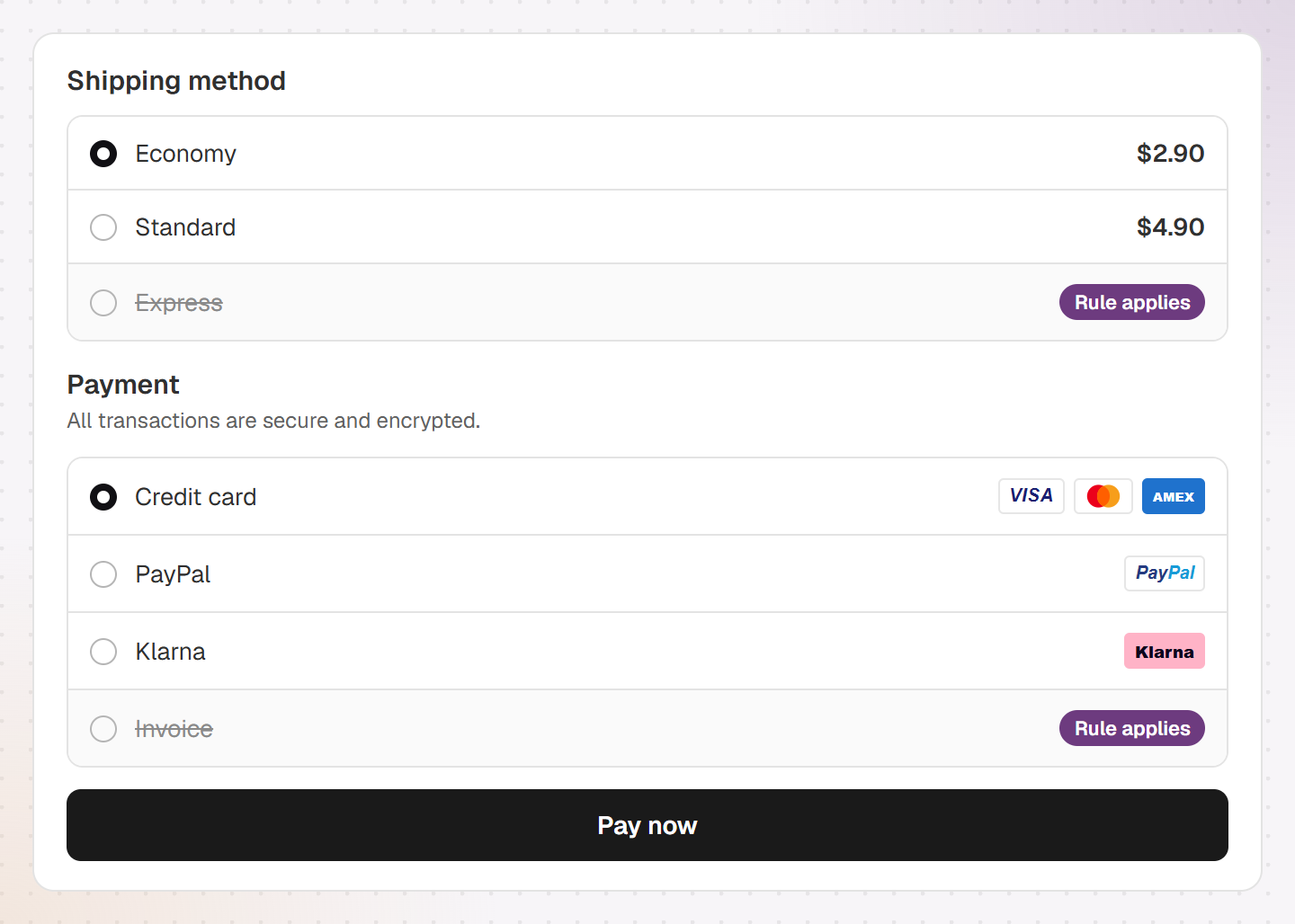Image resolution: width=1295 pixels, height=924 pixels.
Task: Select Credit card payment radio button
Action: click(103, 497)
